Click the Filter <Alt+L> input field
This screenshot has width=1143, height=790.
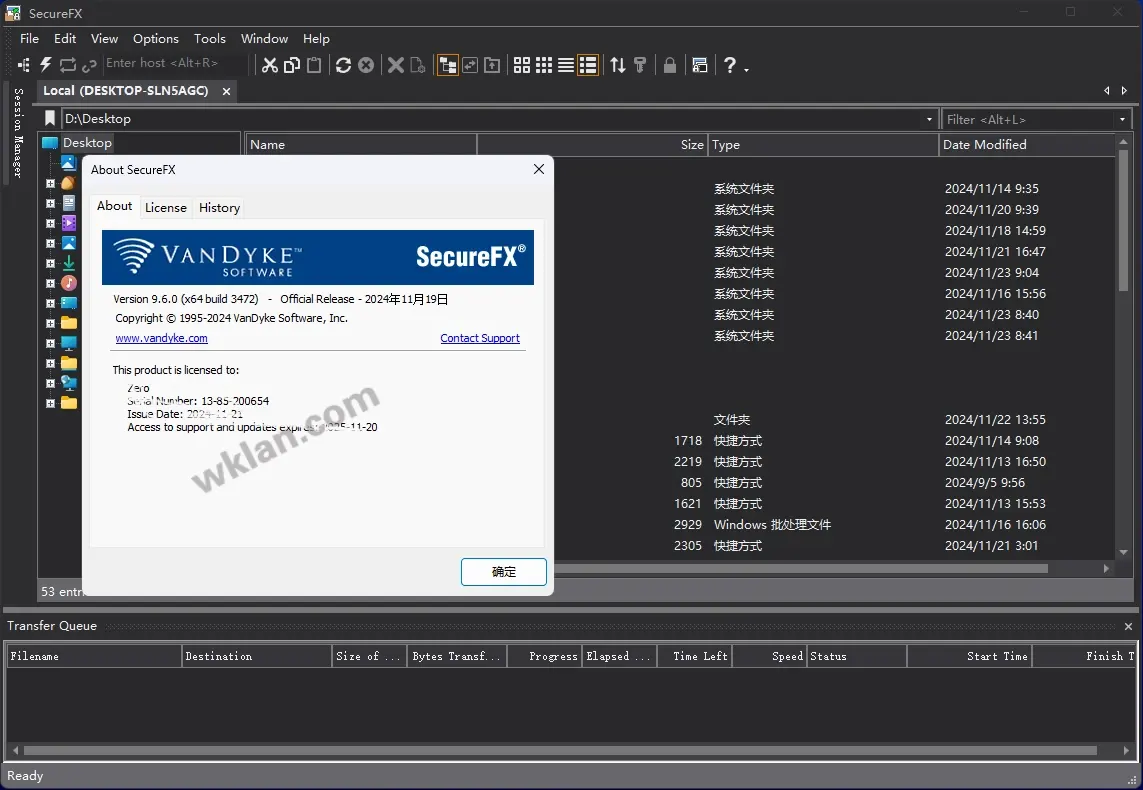(x=1029, y=119)
